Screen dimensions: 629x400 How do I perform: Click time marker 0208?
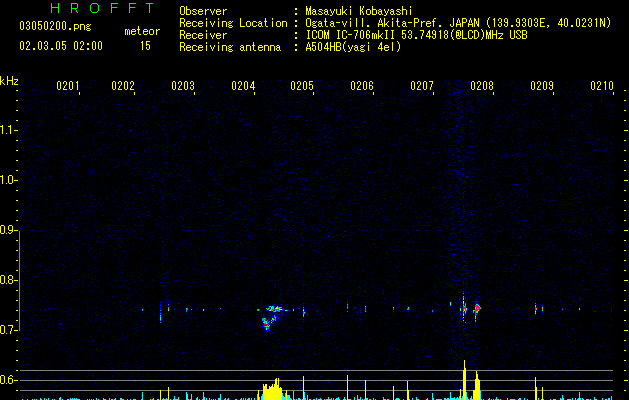(x=482, y=85)
